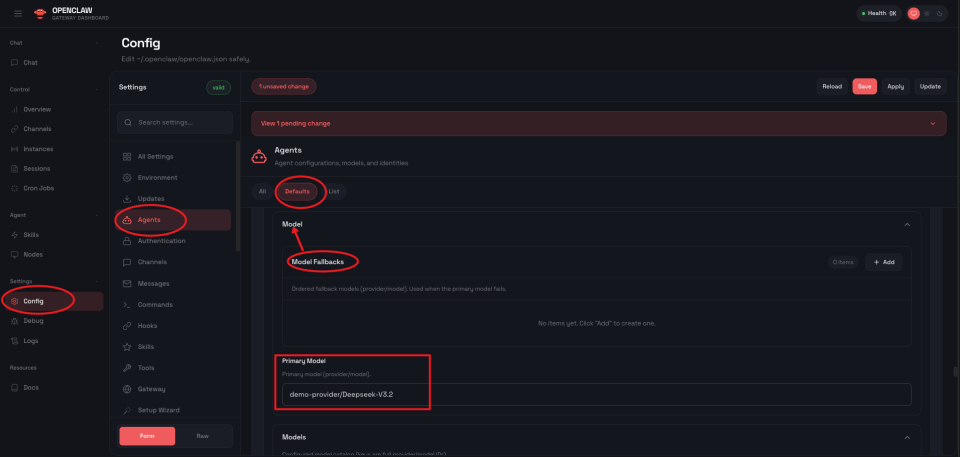Click the Primary Model input field
Viewport: 960px width, 457px height.
point(595,394)
